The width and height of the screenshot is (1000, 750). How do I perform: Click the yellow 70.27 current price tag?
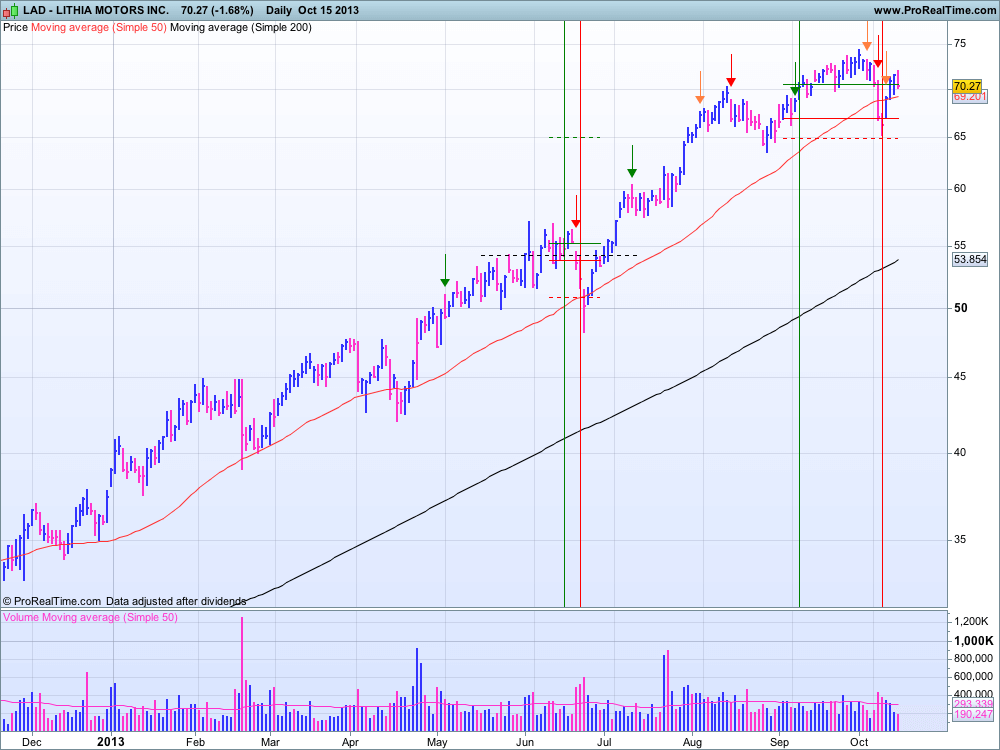(x=968, y=86)
